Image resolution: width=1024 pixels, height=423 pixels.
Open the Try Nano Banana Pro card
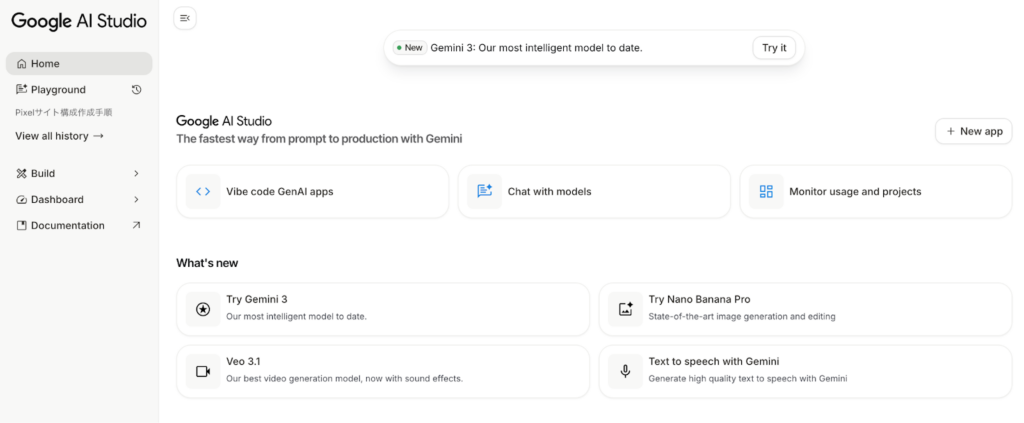[805, 309]
